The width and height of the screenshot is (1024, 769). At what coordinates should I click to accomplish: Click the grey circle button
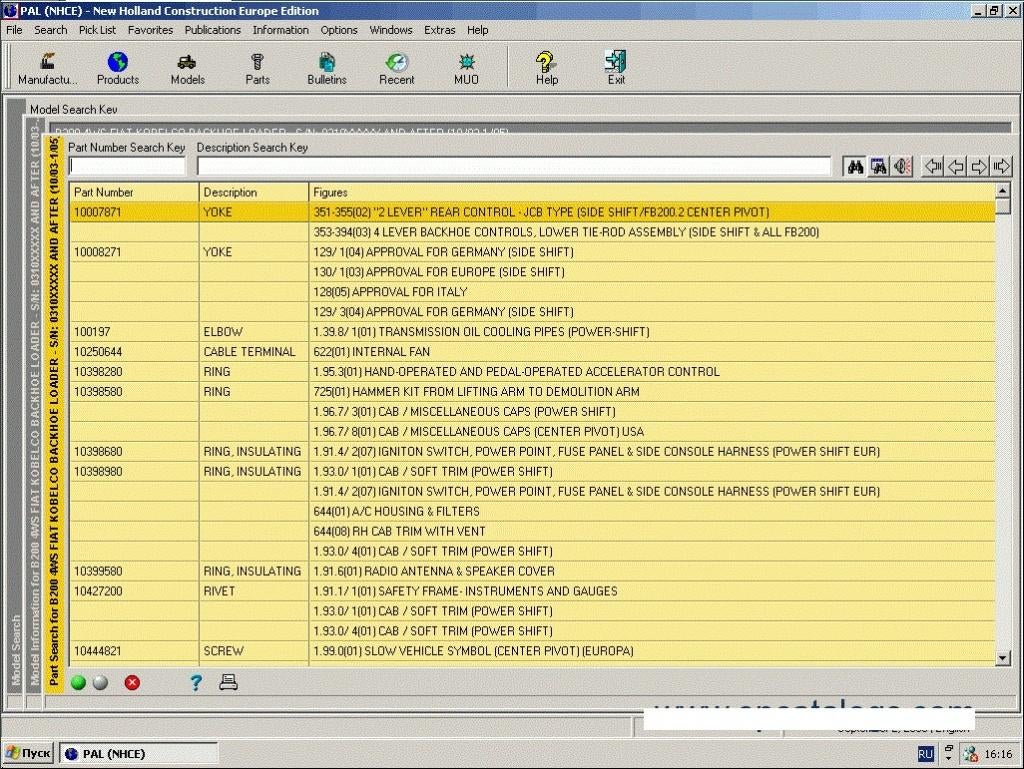100,683
